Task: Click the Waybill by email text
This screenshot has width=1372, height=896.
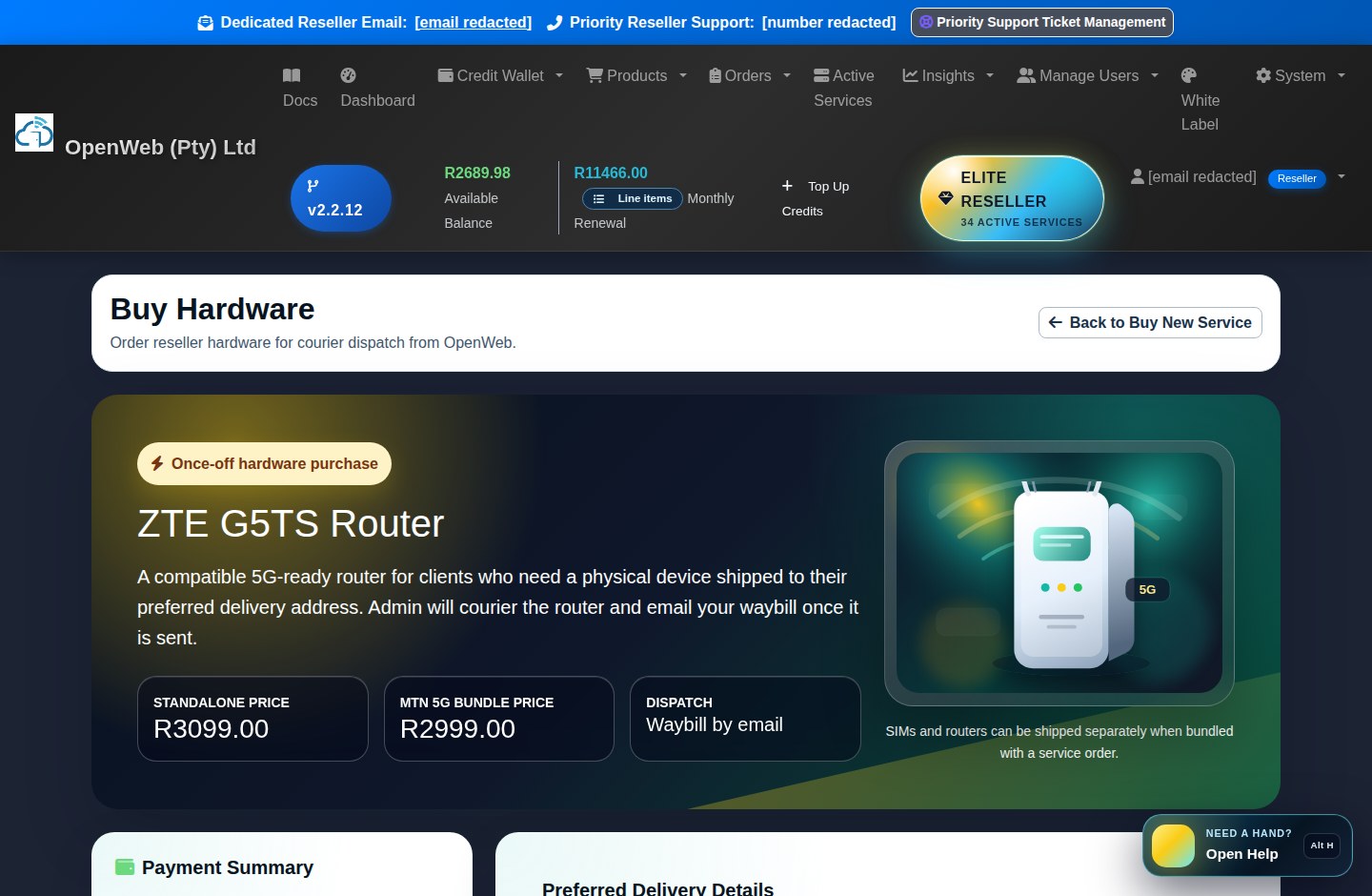Action: pos(715,724)
